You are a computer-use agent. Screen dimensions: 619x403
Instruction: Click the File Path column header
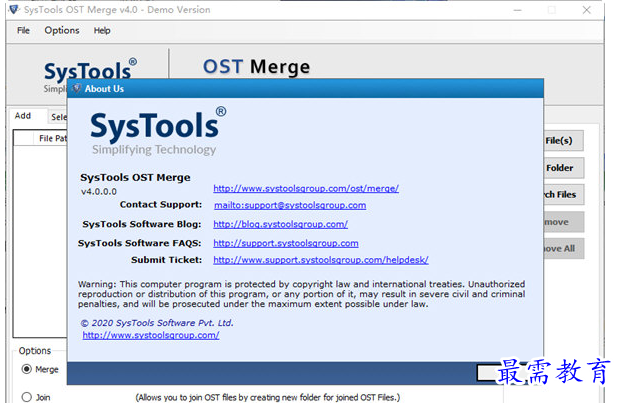pyautogui.click(x=53, y=138)
